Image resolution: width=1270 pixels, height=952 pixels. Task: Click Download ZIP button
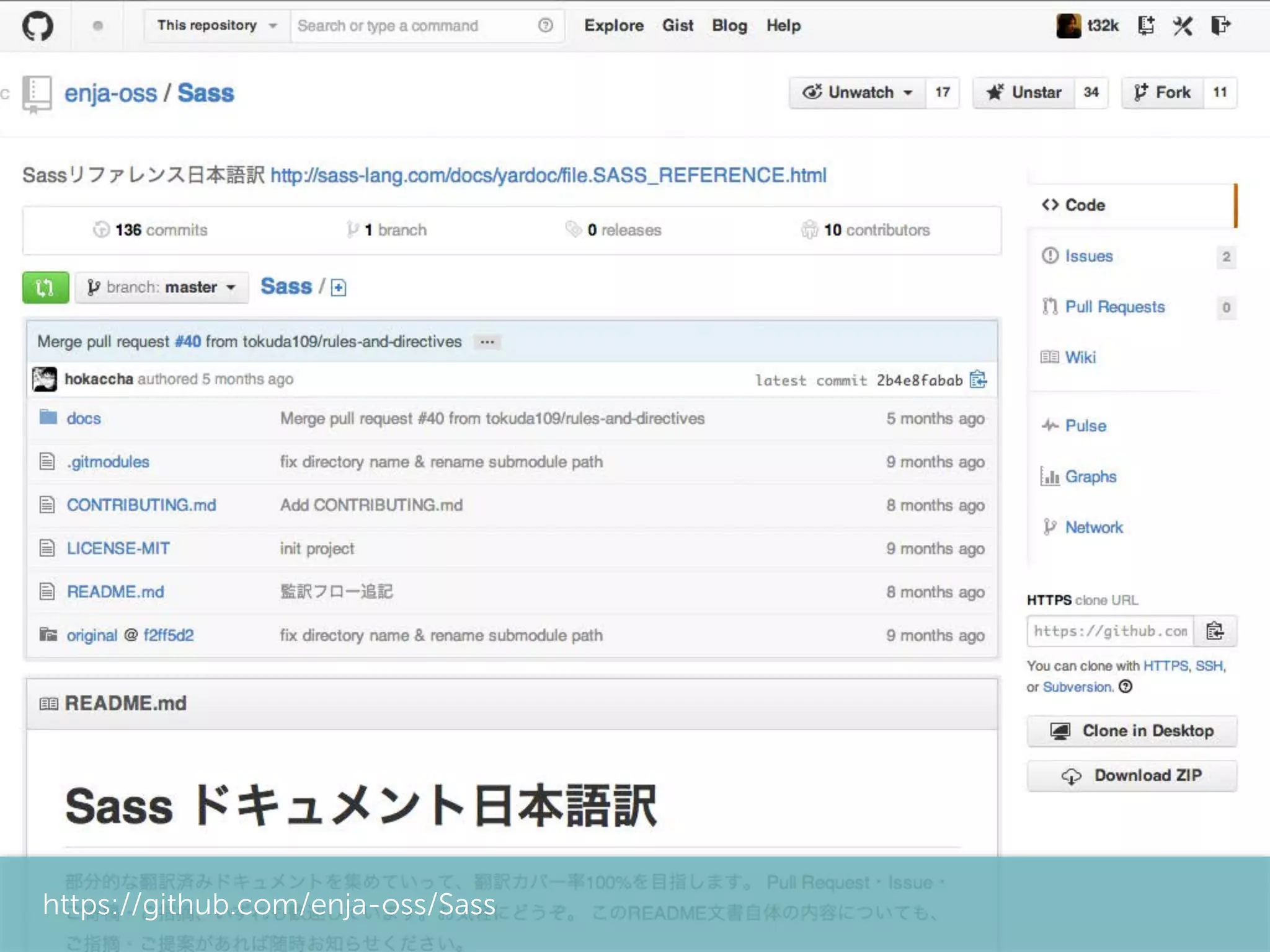[1132, 775]
